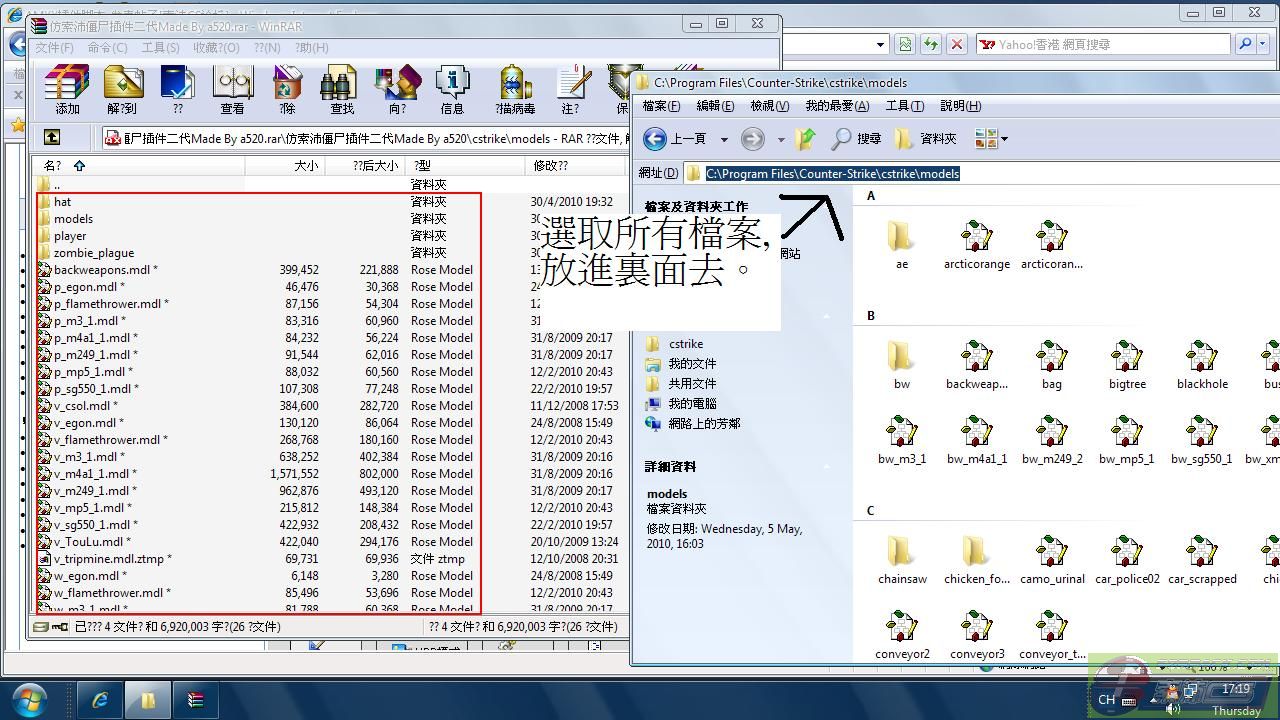1280x720 pixels.
Task: Click Windows Start orb
Action: coord(28,699)
